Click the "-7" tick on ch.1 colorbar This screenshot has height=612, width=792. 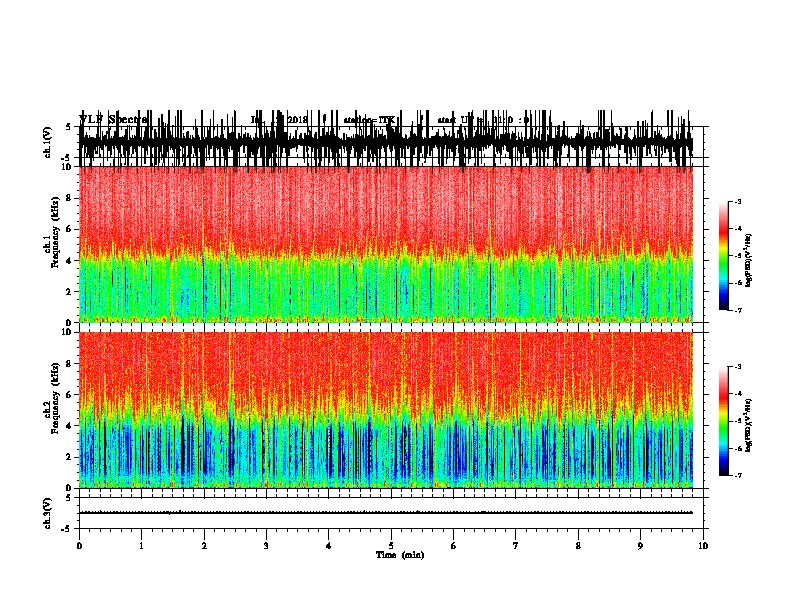tap(737, 310)
